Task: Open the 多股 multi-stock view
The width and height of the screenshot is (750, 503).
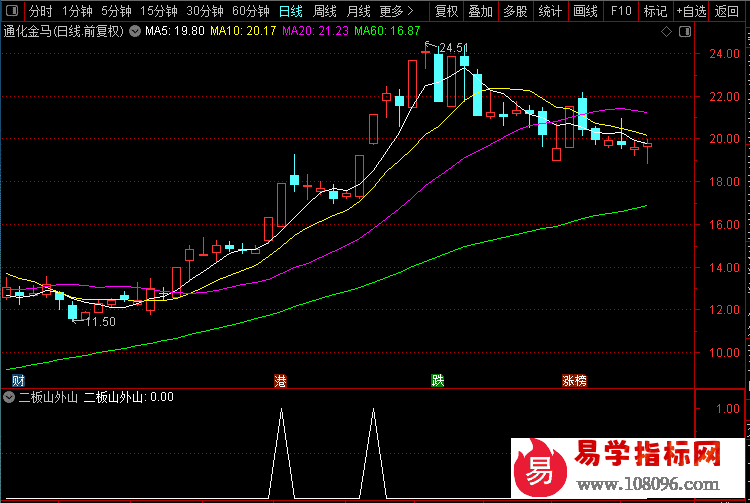Action: (515, 11)
